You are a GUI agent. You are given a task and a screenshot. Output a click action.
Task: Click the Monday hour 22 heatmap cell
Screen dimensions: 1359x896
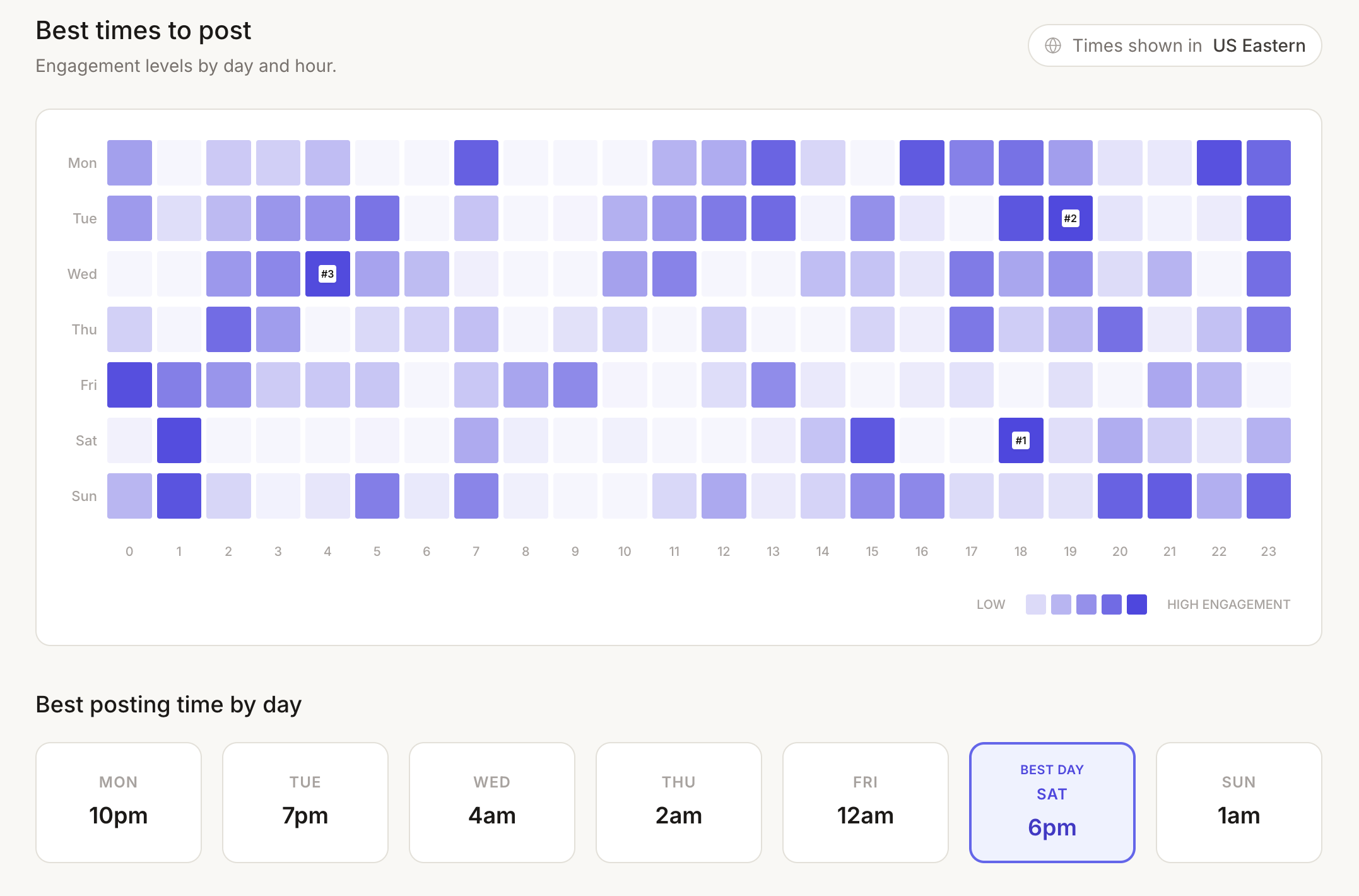1219,163
